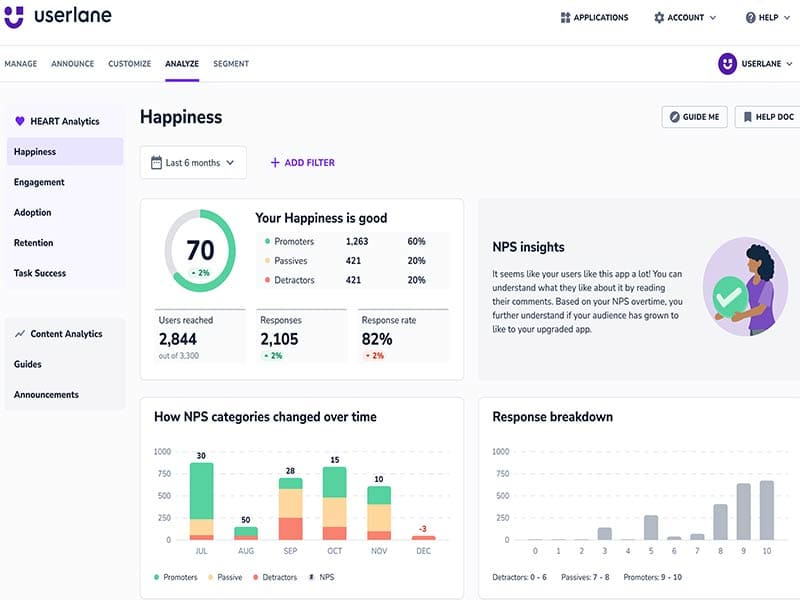Click the Applications grid icon
Screen dimensions: 800x600
point(565,18)
